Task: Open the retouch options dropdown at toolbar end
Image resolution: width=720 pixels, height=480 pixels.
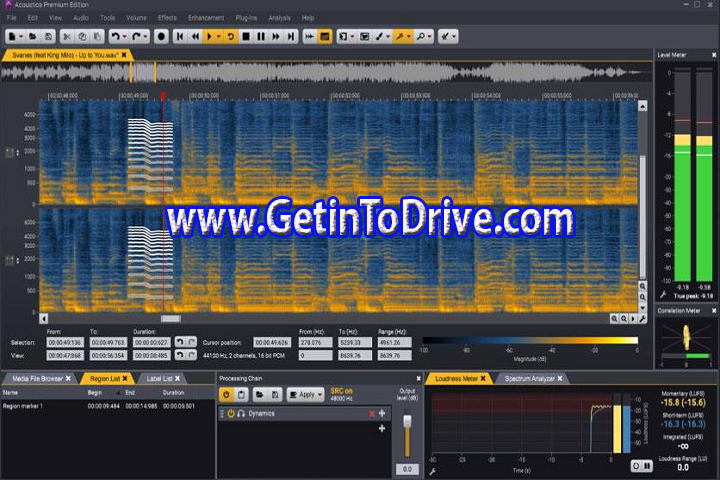Action: pyautogui.click(x=454, y=36)
